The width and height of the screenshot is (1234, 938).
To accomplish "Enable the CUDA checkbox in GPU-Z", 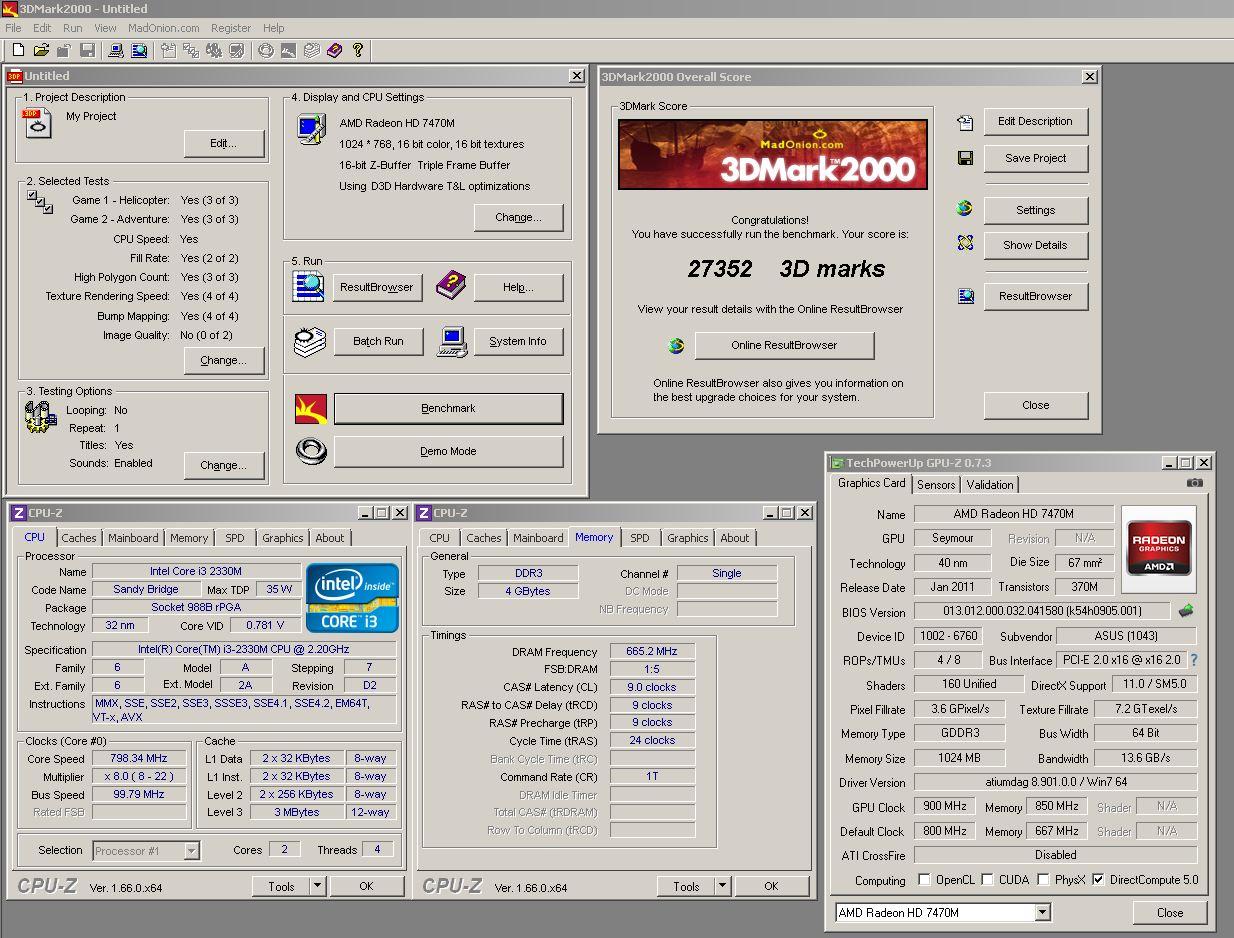I will point(987,880).
